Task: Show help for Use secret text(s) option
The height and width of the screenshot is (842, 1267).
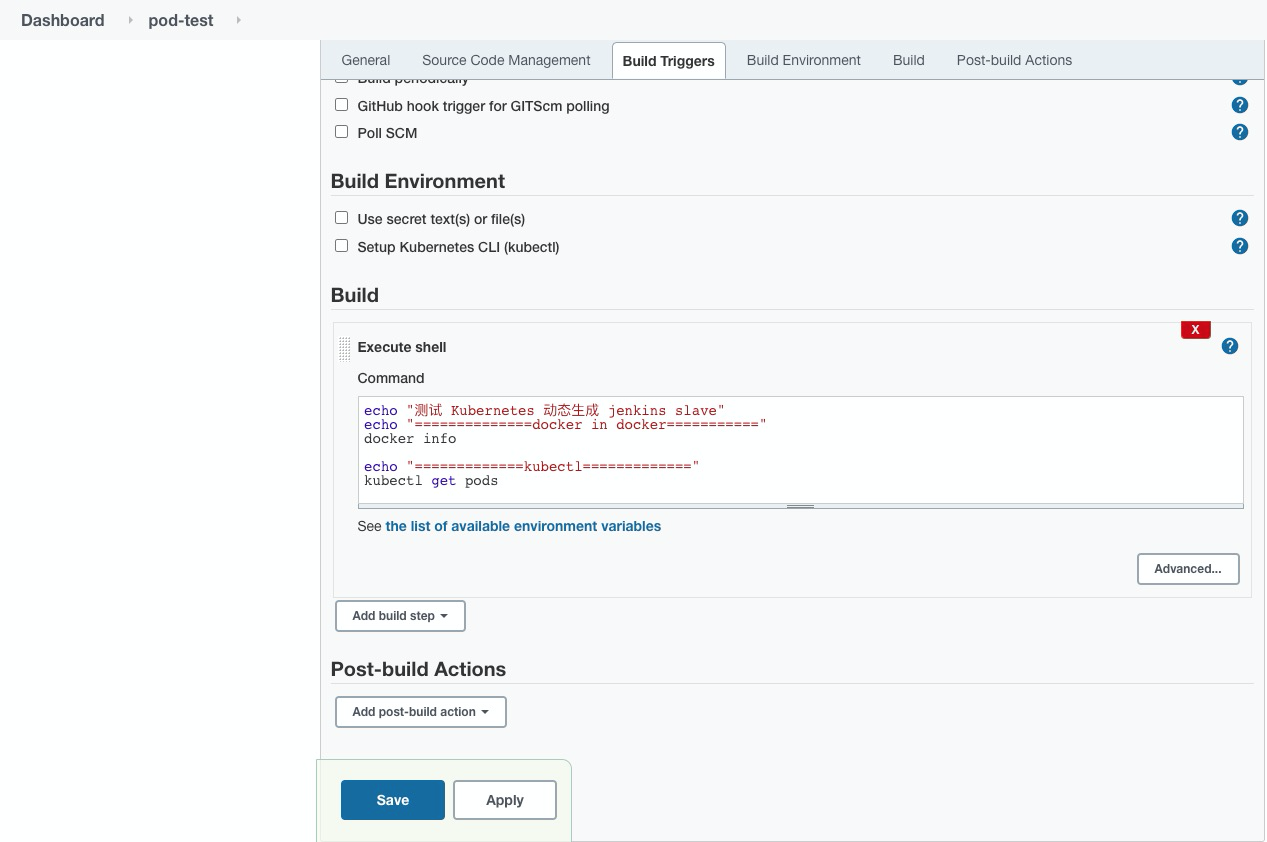Action: point(1239,218)
